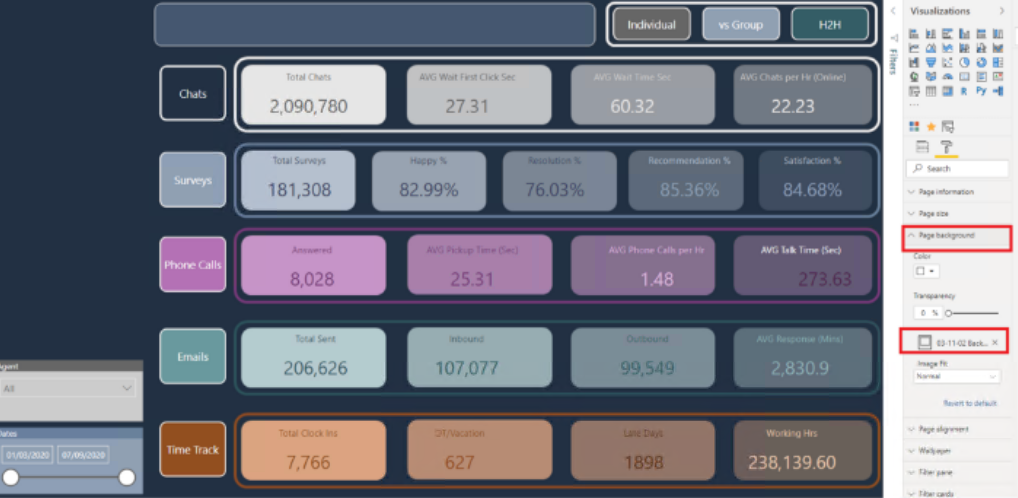The height and width of the screenshot is (498, 1018).
Task: Select the stacked column chart visual
Action: click(x=931, y=34)
